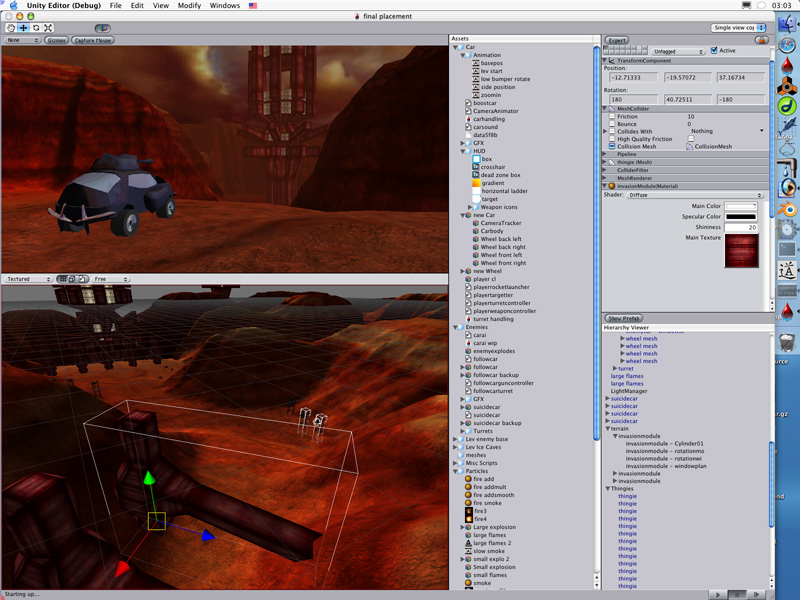Select the hand pan tool in toolbar
800x600 pixels.
coord(11,28)
